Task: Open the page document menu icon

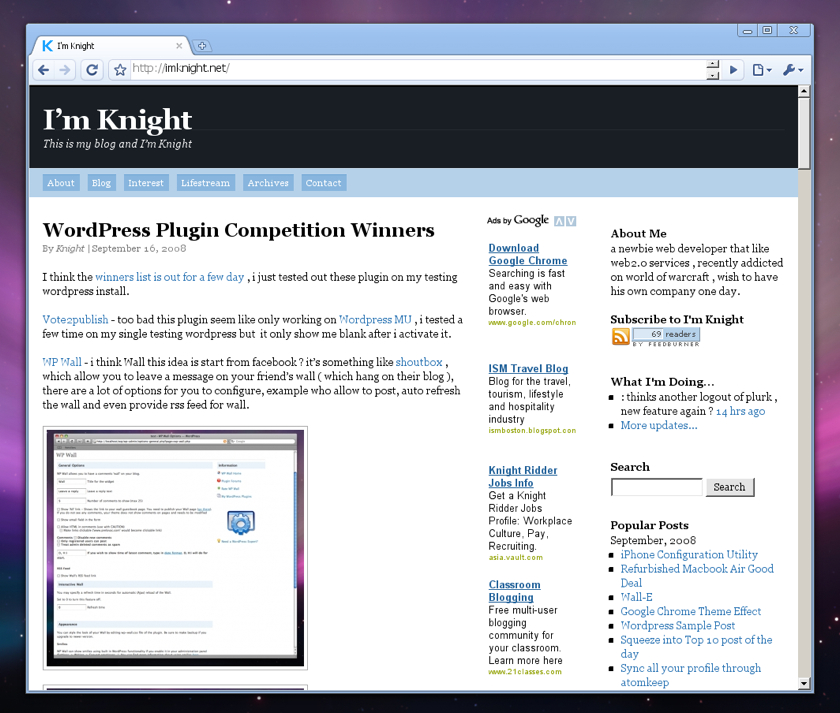Action: click(x=761, y=70)
